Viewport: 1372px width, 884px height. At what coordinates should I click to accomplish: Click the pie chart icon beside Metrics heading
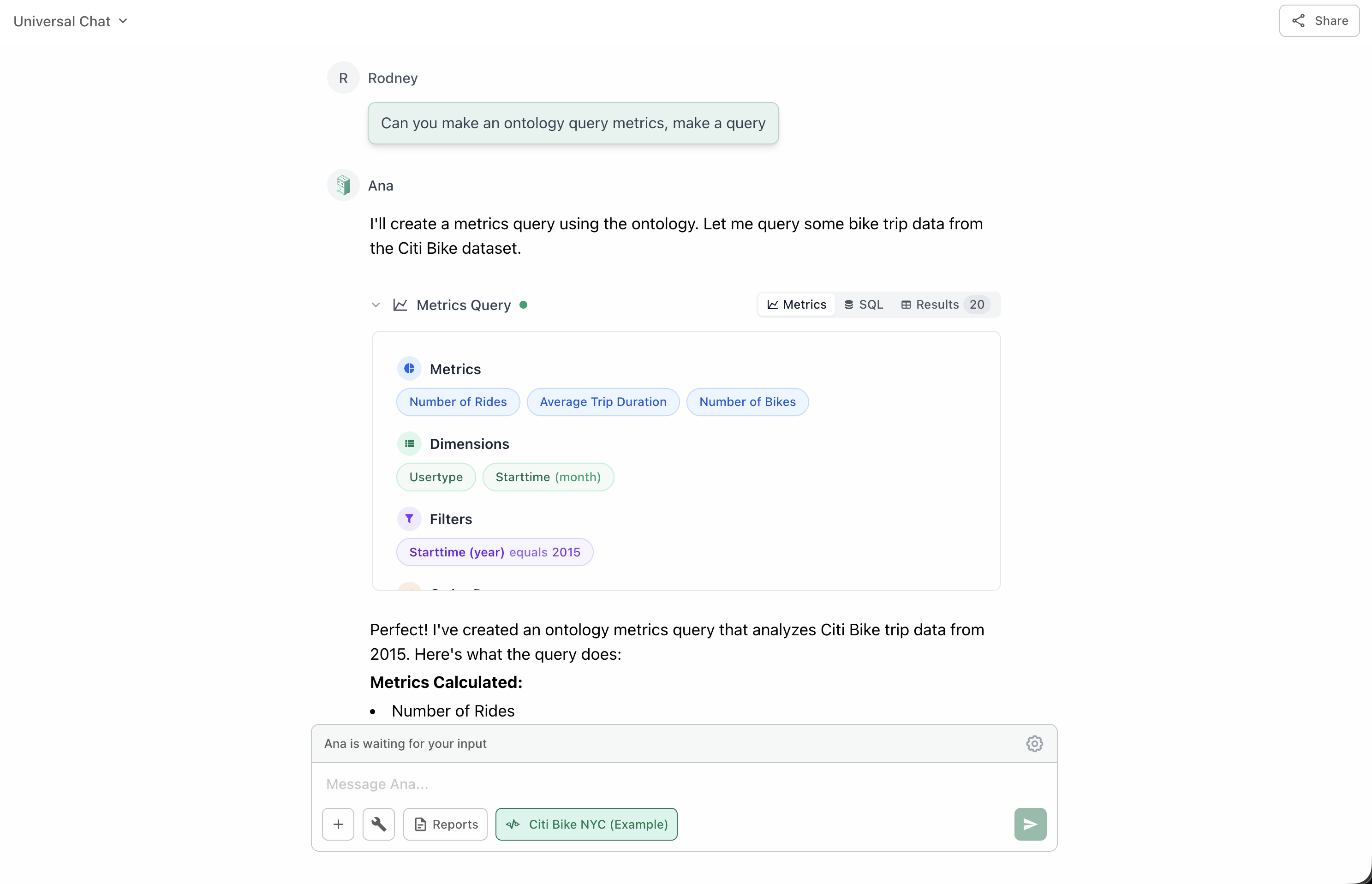tap(409, 368)
